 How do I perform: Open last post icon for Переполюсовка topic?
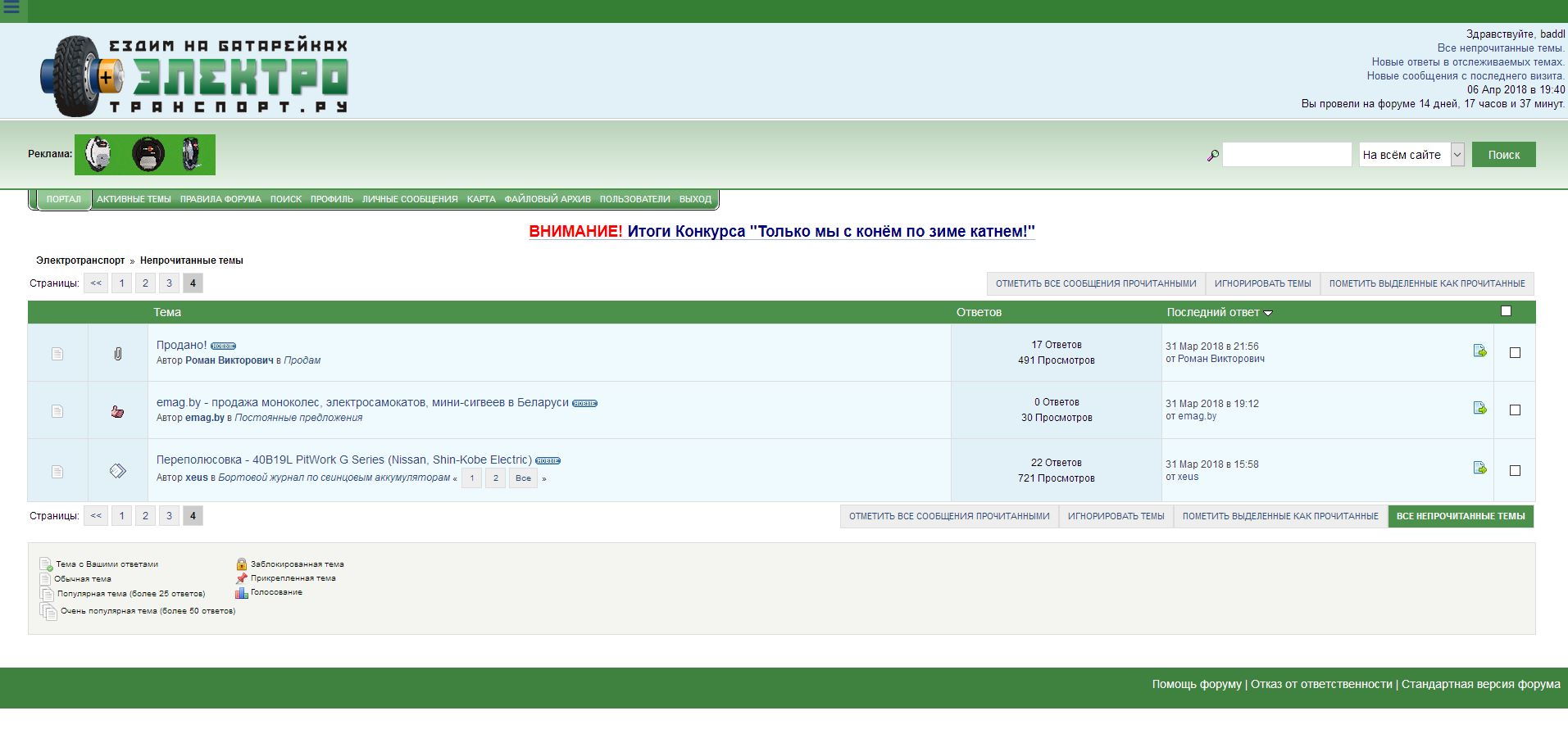pos(1479,469)
